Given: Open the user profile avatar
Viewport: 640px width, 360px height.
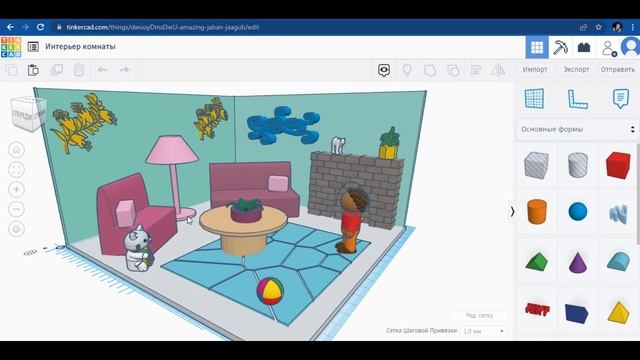Looking at the screenshot, I should [x=631, y=47].
